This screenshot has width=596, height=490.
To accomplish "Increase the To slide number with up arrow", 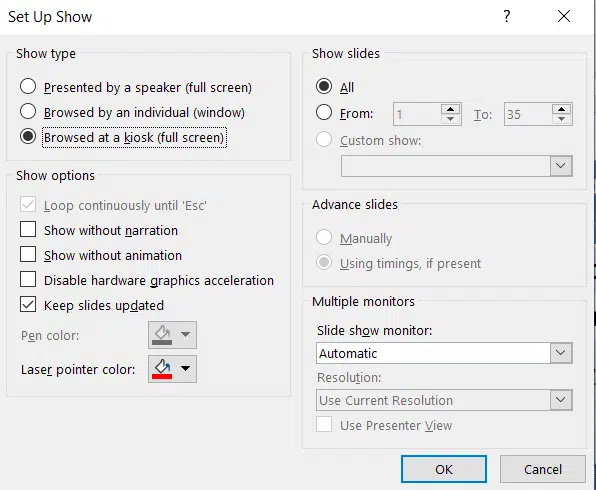I will (x=561, y=109).
